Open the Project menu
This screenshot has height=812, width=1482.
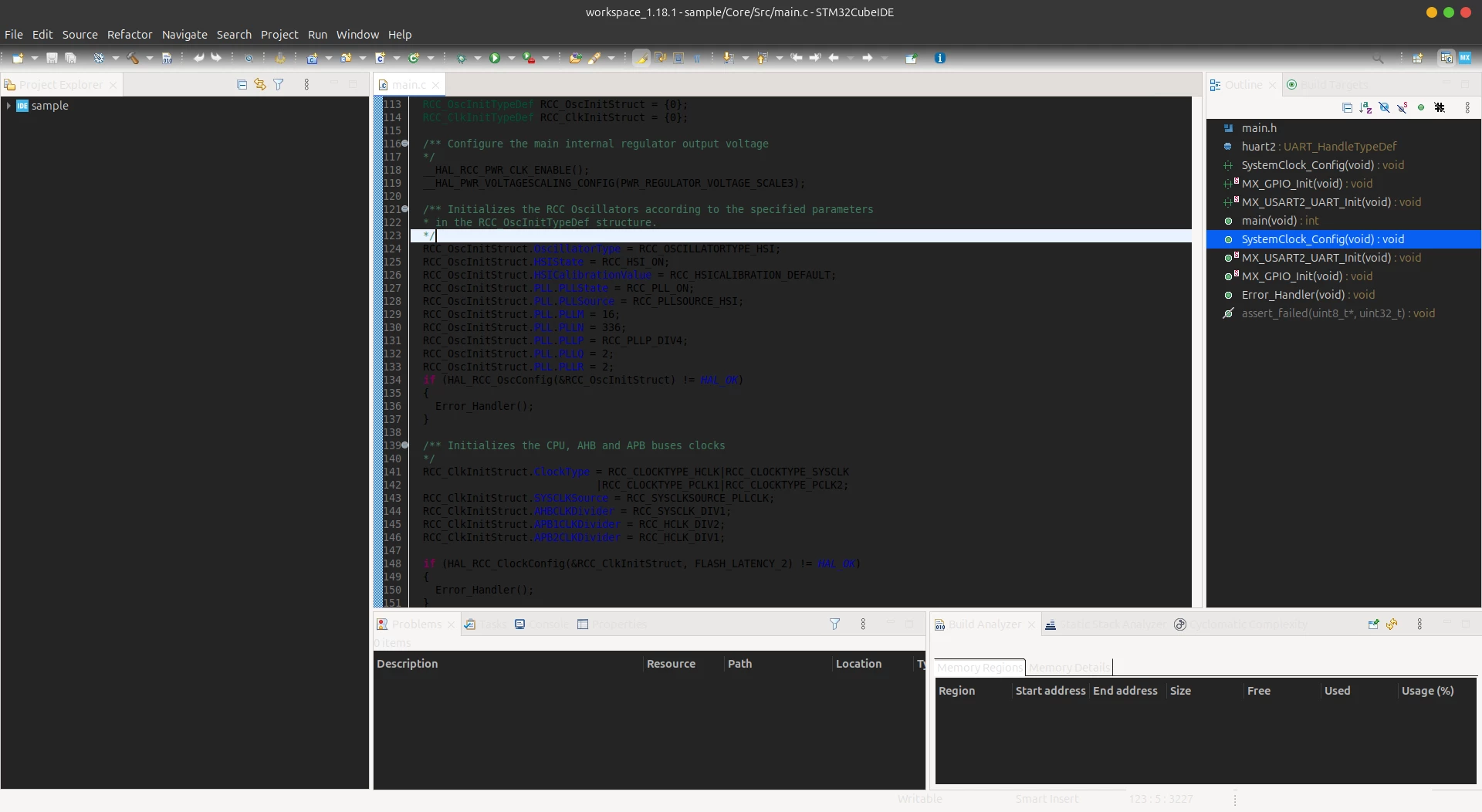[279, 35]
